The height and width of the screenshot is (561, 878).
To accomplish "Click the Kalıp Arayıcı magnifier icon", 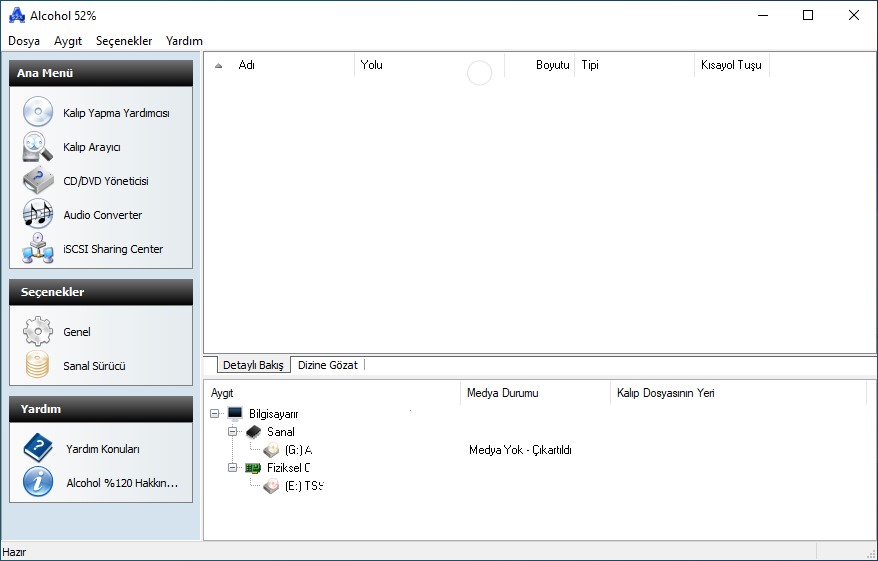I will coord(38,147).
